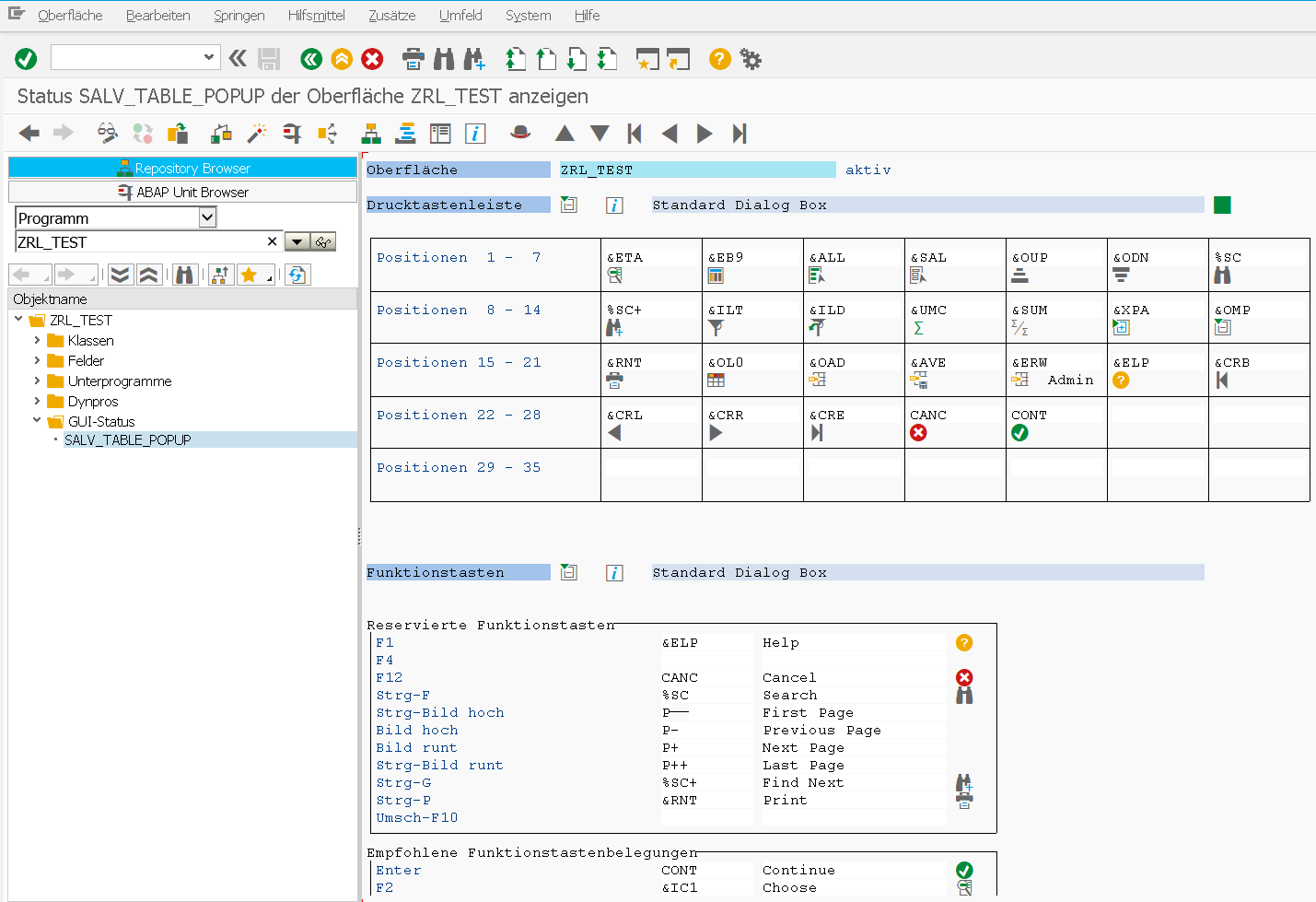The image size is (1316, 902).
Task: Click the solid down triangle in application toolbar
Action: 600,134
